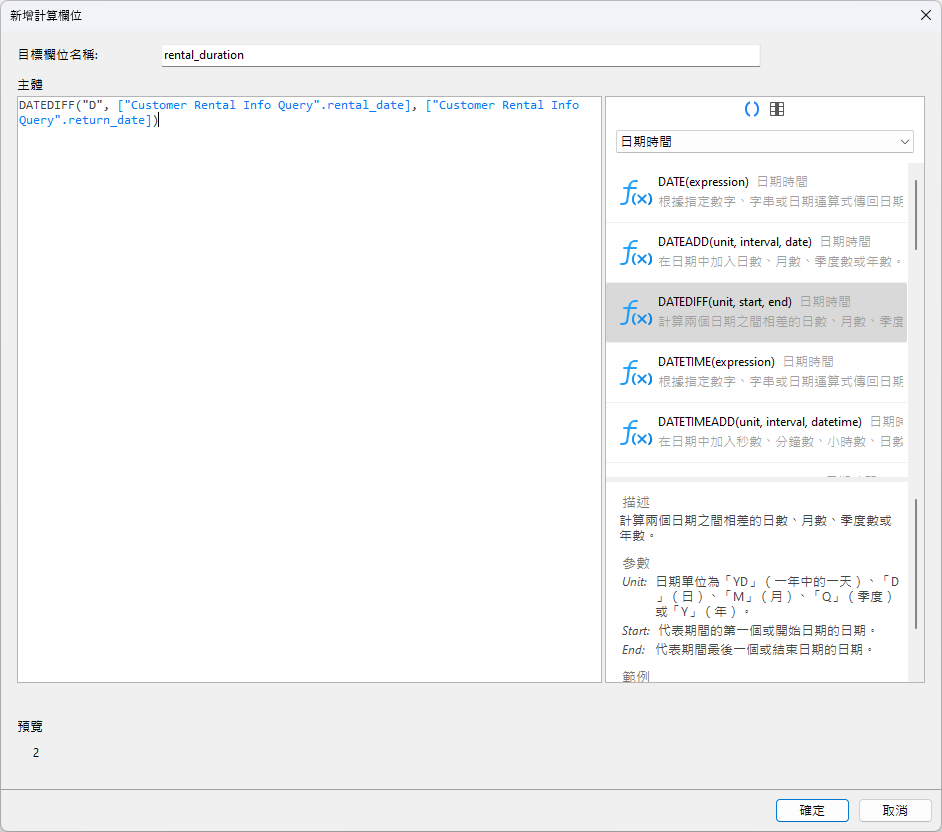This screenshot has height=832, width=942.
Task: Select DATE(expression) function entry
Action: (770, 192)
